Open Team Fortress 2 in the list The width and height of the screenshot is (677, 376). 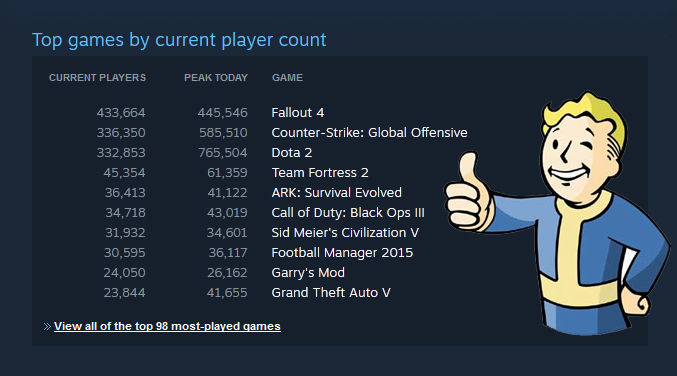[x=320, y=173]
